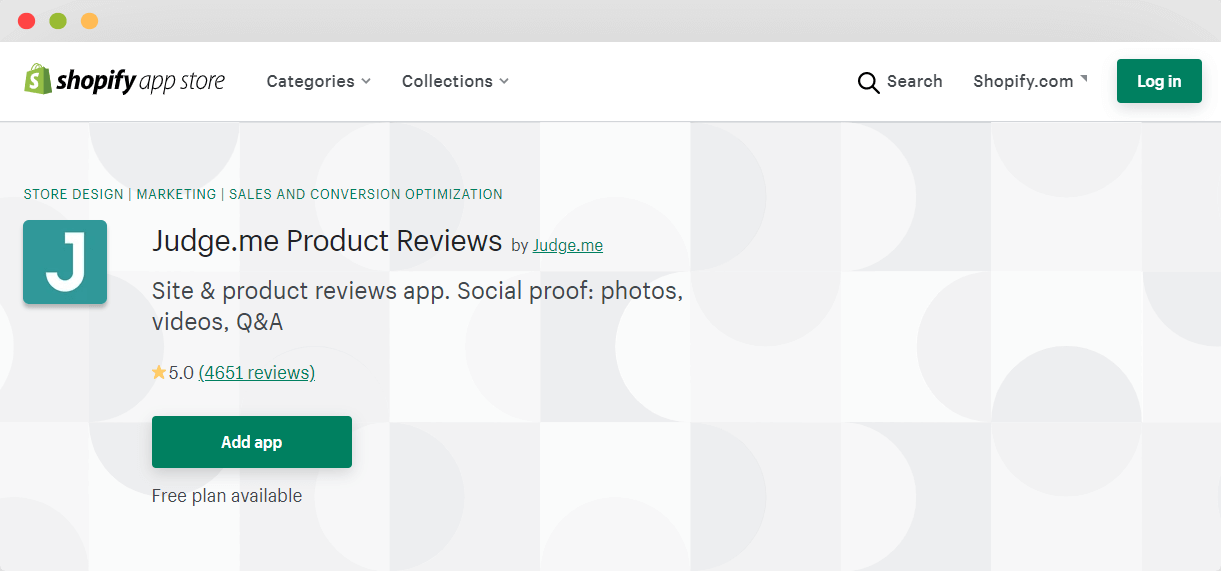Click the 5.0 rating value

[181, 373]
